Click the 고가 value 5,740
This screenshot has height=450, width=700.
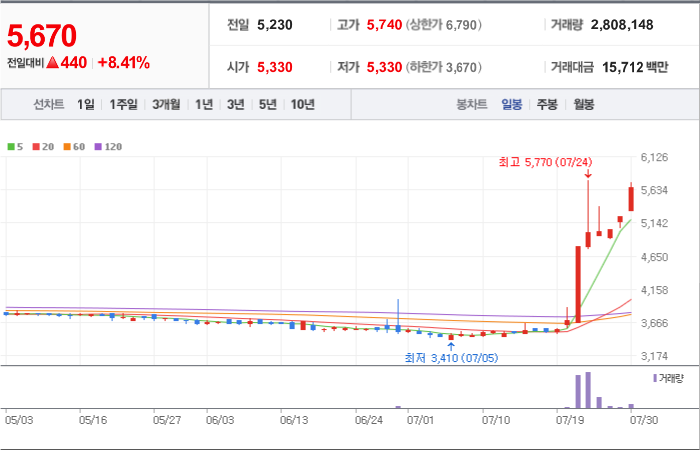(384, 25)
